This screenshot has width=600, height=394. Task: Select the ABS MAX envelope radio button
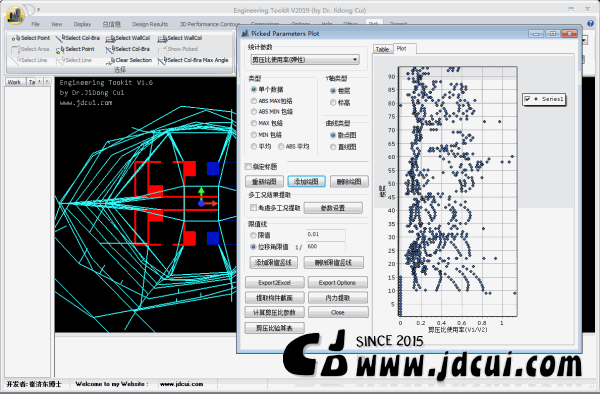pos(253,101)
